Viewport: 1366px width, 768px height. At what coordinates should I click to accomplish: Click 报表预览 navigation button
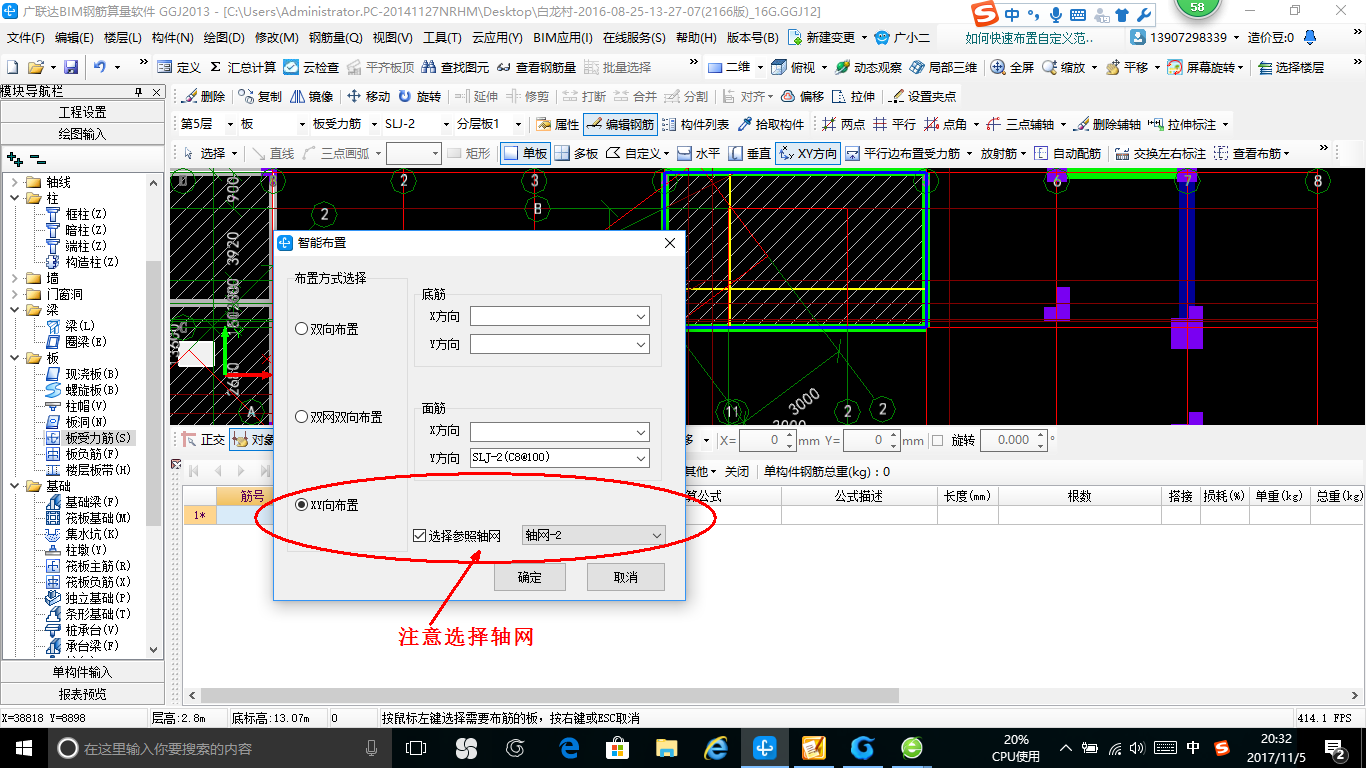pos(82,694)
